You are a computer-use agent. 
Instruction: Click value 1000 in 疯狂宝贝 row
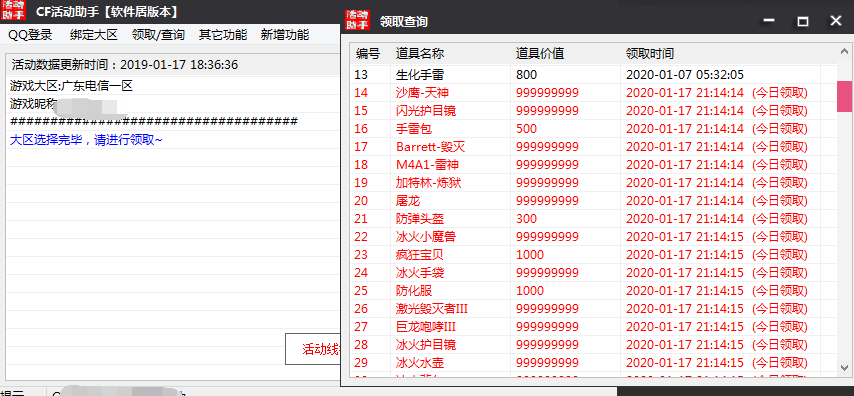tap(530, 254)
